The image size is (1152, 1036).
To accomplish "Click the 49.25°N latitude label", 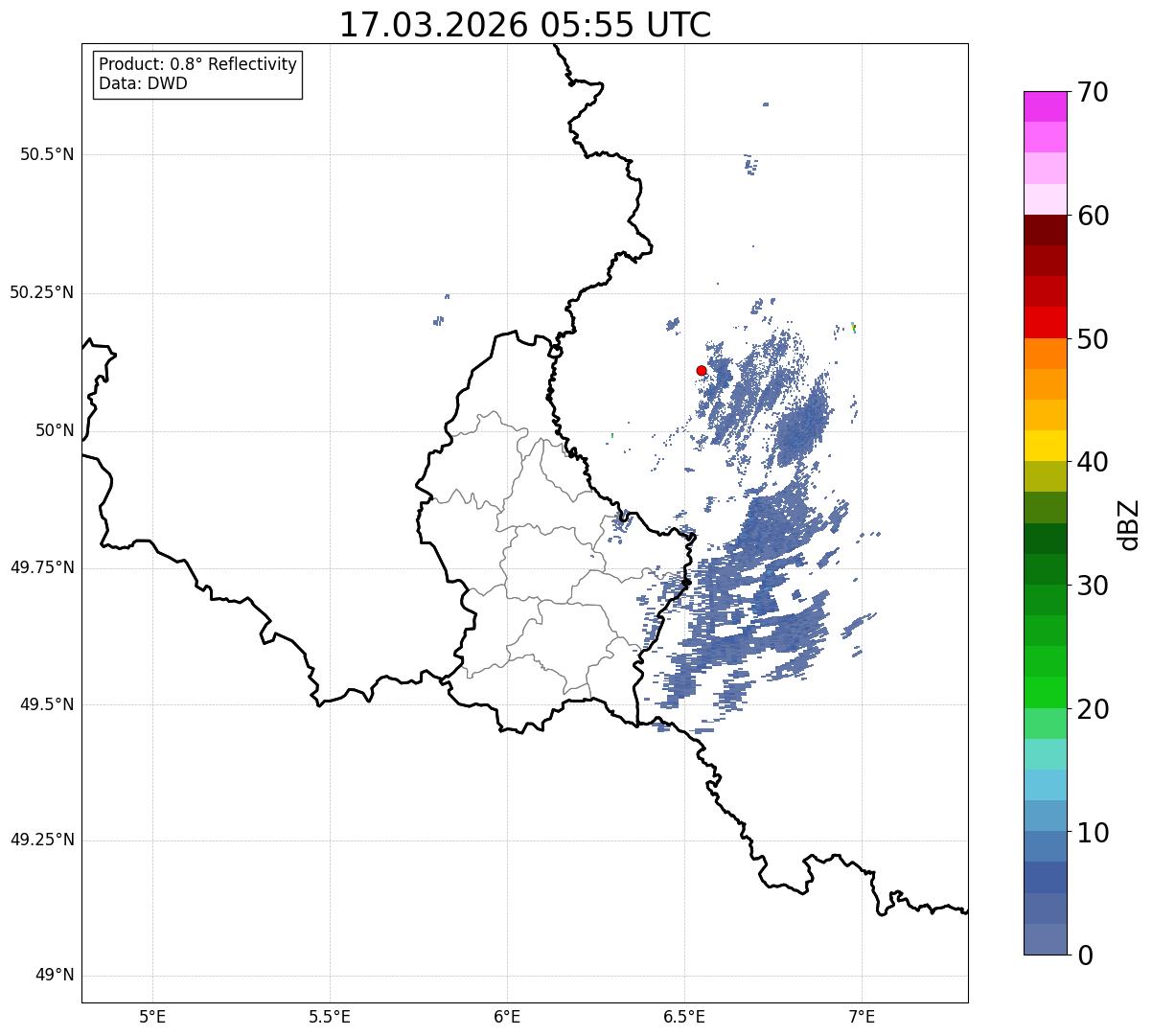I will pos(42,840).
